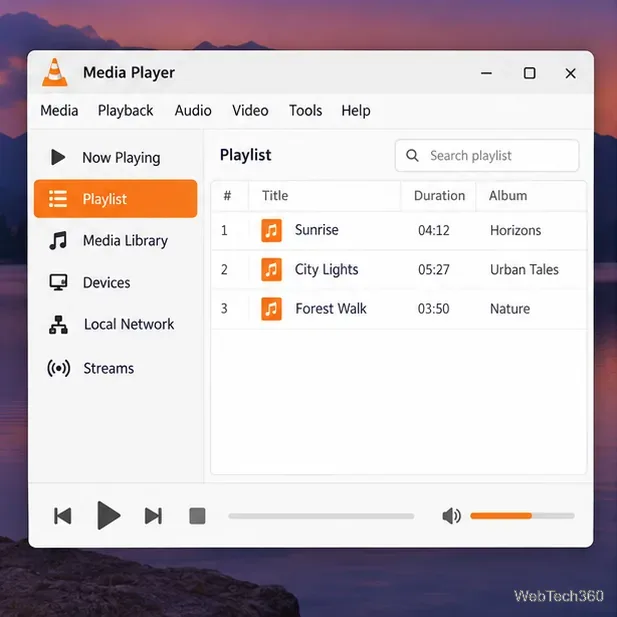Select Playlist label in the sidebar
This screenshot has height=617, width=617.
(x=105, y=199)
